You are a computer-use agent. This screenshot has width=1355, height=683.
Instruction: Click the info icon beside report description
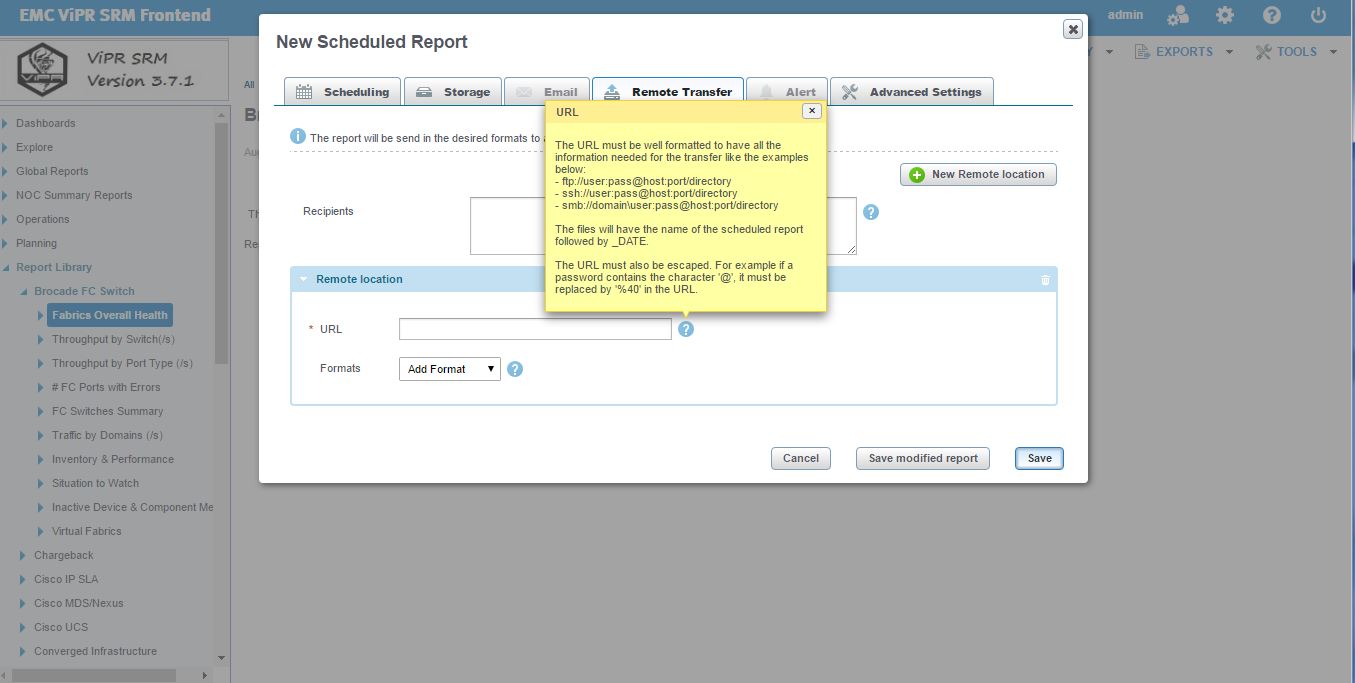tap(298, 136)
